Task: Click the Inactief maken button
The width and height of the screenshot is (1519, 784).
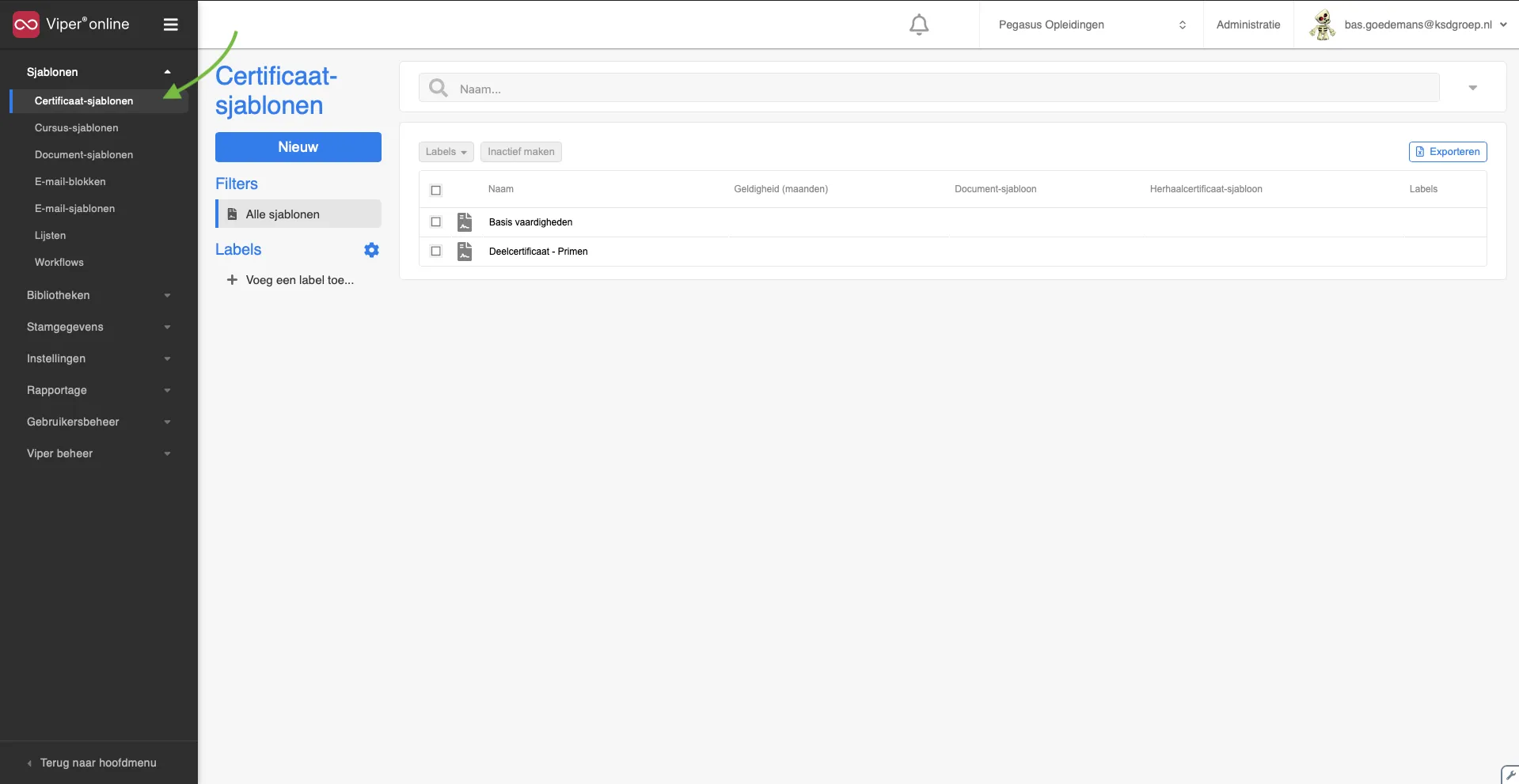Action: click(x=521, y=152)
